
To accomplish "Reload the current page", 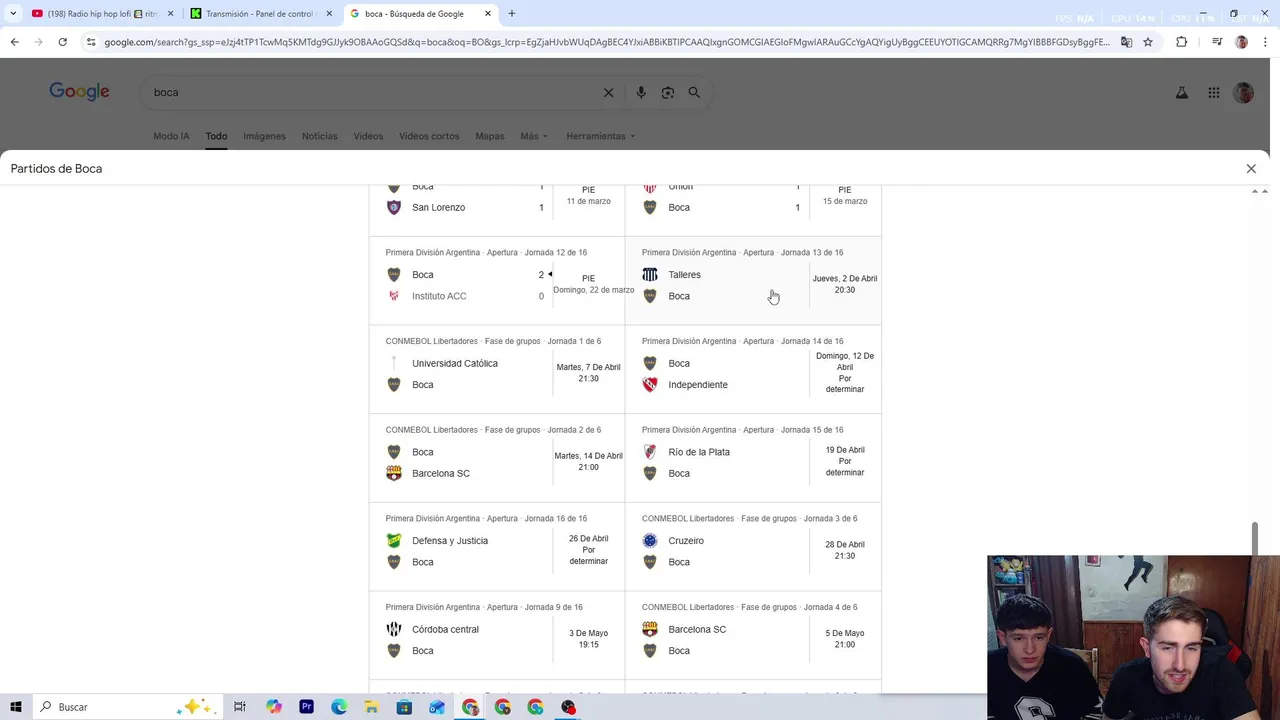I will tap(62, 42).
